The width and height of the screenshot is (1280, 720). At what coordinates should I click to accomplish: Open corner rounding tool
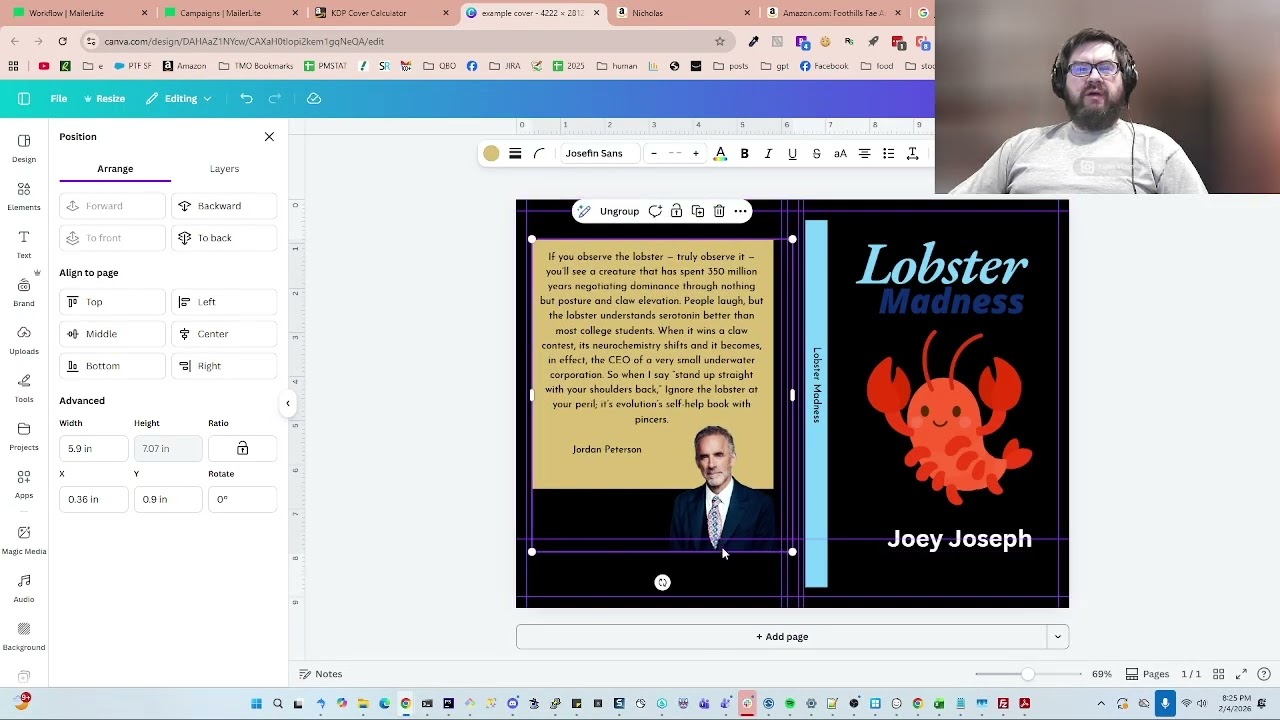click(x=539, y=153)
